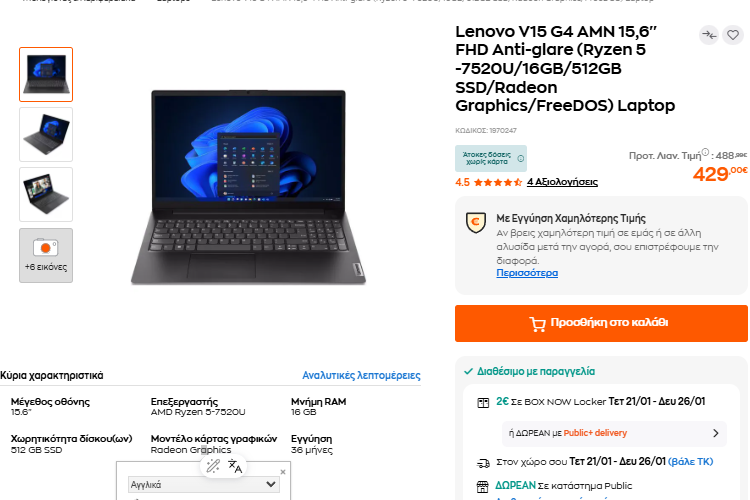The width and height of the screenshot is (750, 500).
Task: Click the translate icon in popup toolbar
Action: click(x=234, y=466)
